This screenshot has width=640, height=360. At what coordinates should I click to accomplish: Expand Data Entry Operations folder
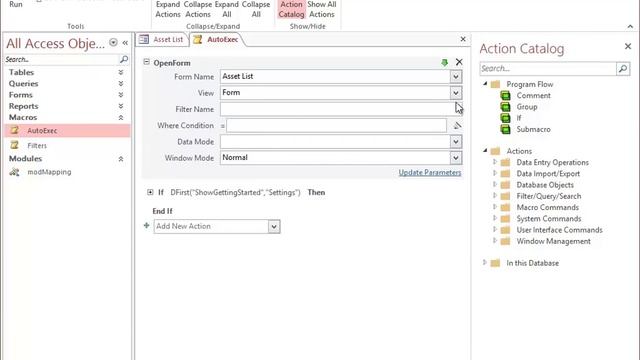point(495,162)
